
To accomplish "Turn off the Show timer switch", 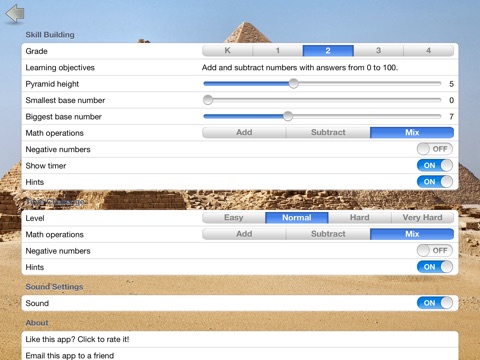I will point(435,165).
